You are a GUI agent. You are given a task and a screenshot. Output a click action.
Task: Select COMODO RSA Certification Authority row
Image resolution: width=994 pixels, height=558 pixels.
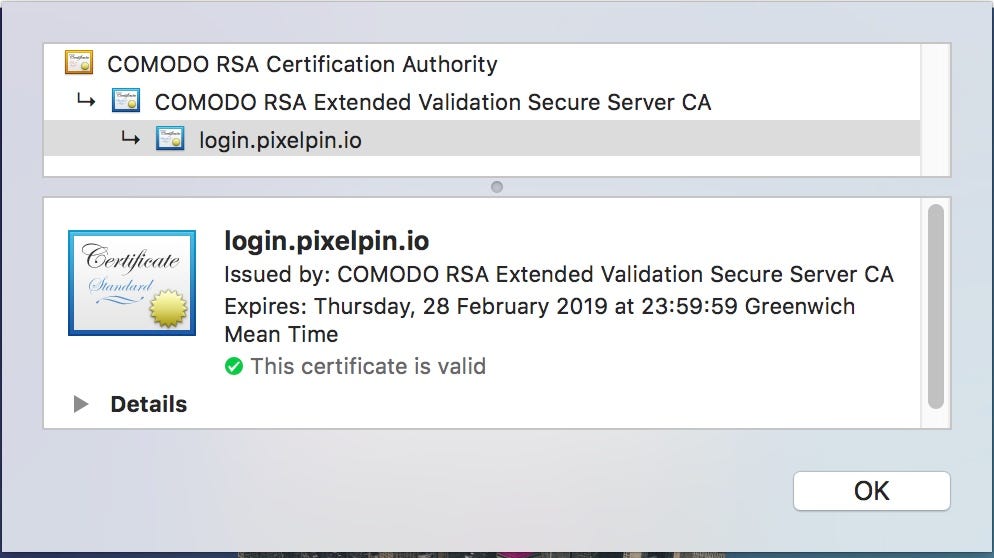(x=482, y=63)
